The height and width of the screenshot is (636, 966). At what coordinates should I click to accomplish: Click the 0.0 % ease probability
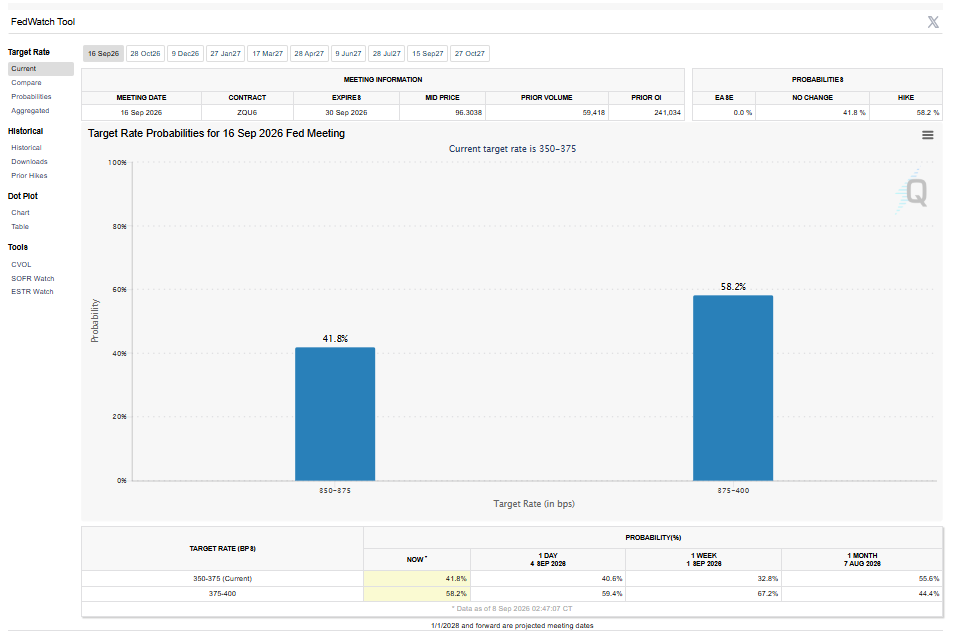(x=724, y=113)
